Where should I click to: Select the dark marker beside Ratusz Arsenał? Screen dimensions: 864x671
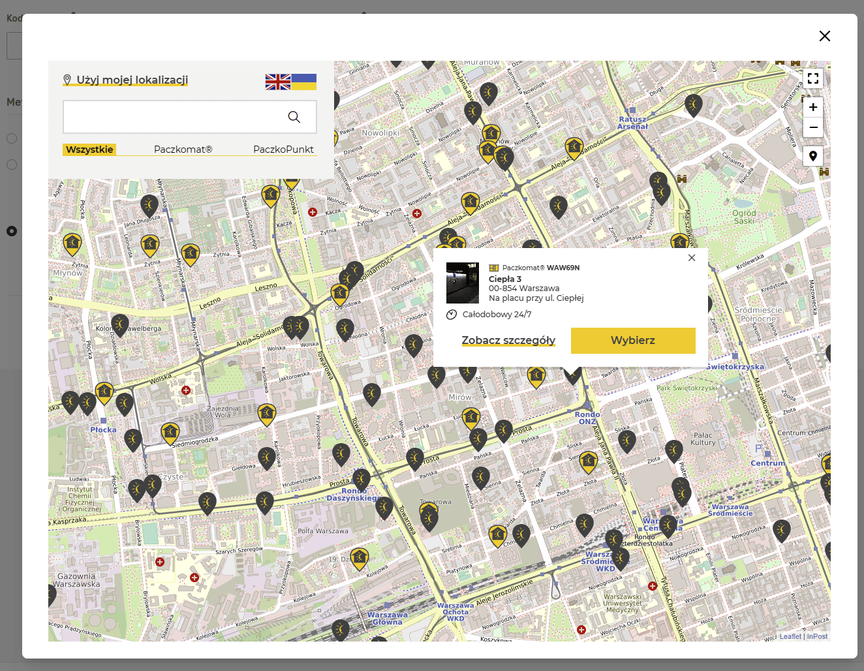click(693, 105)
